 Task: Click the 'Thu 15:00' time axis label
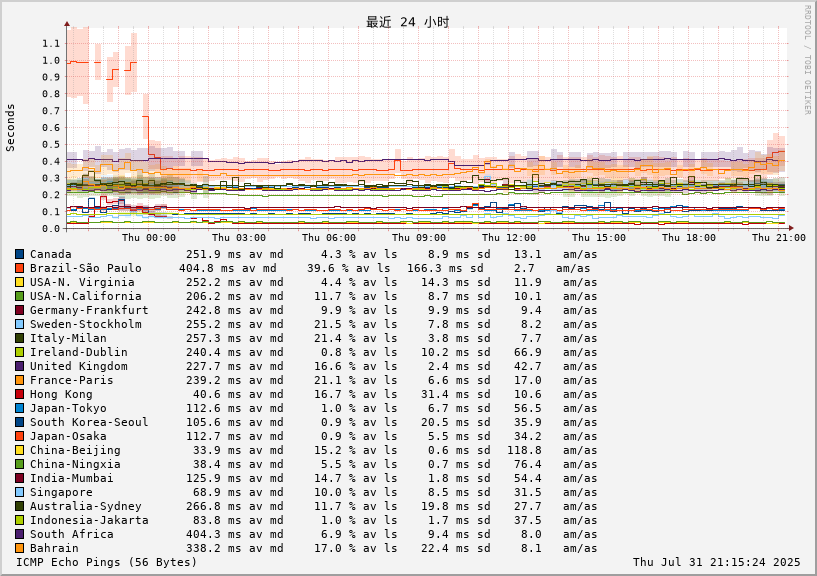[x=599, y=238]
